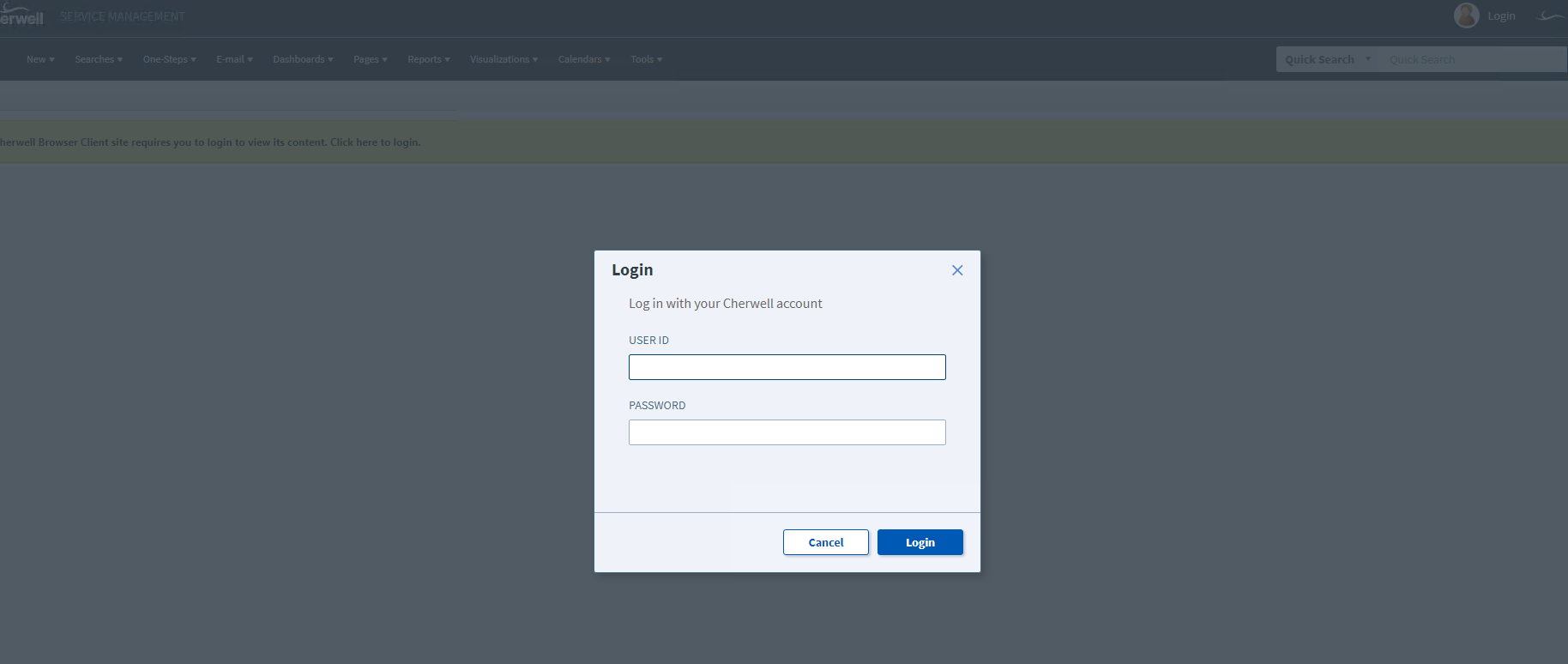Expand the One-Steps dropdown menu

pos(169,59)
